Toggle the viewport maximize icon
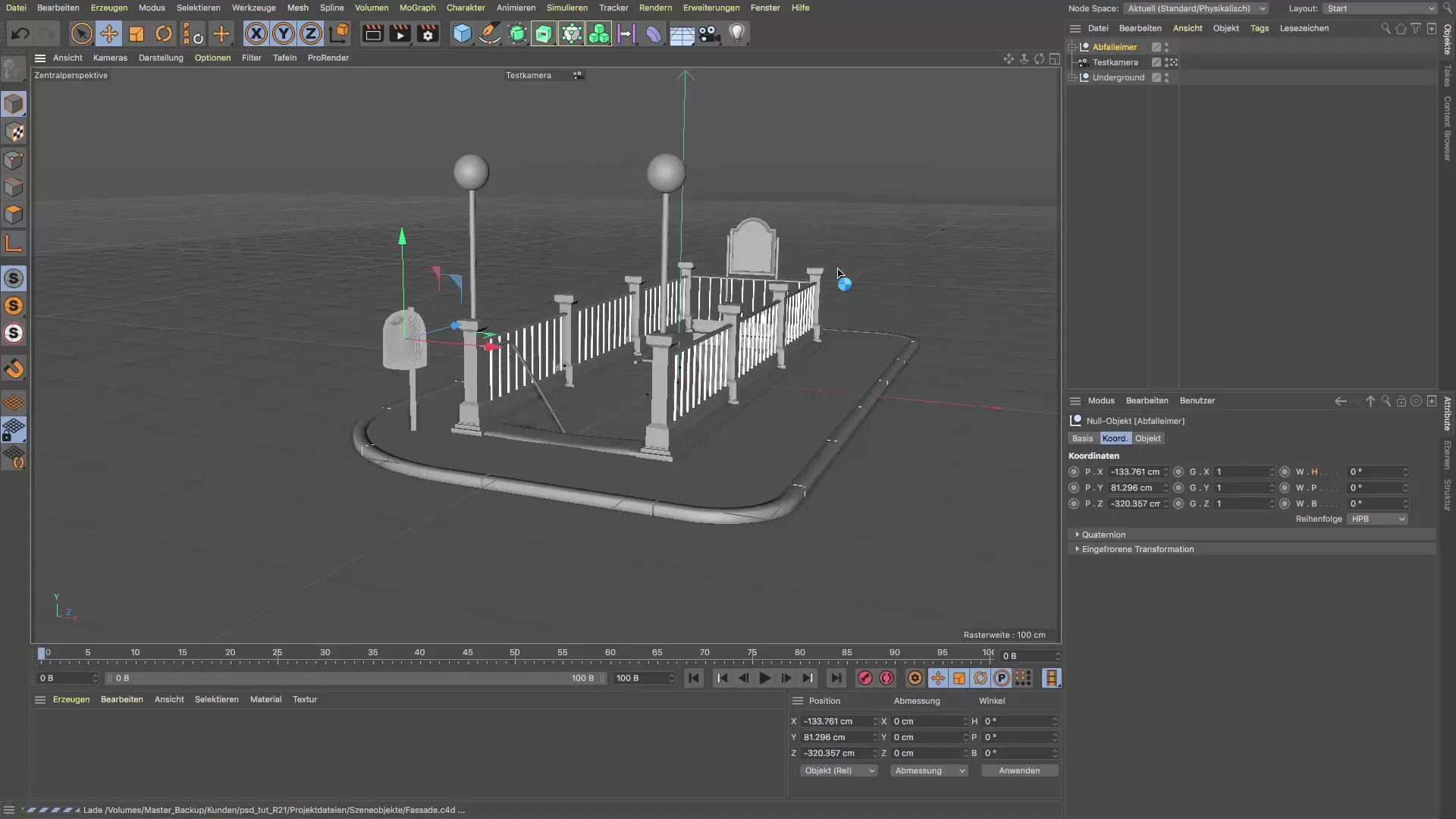Screen dimensions: 1456x819 [1054, 58]
